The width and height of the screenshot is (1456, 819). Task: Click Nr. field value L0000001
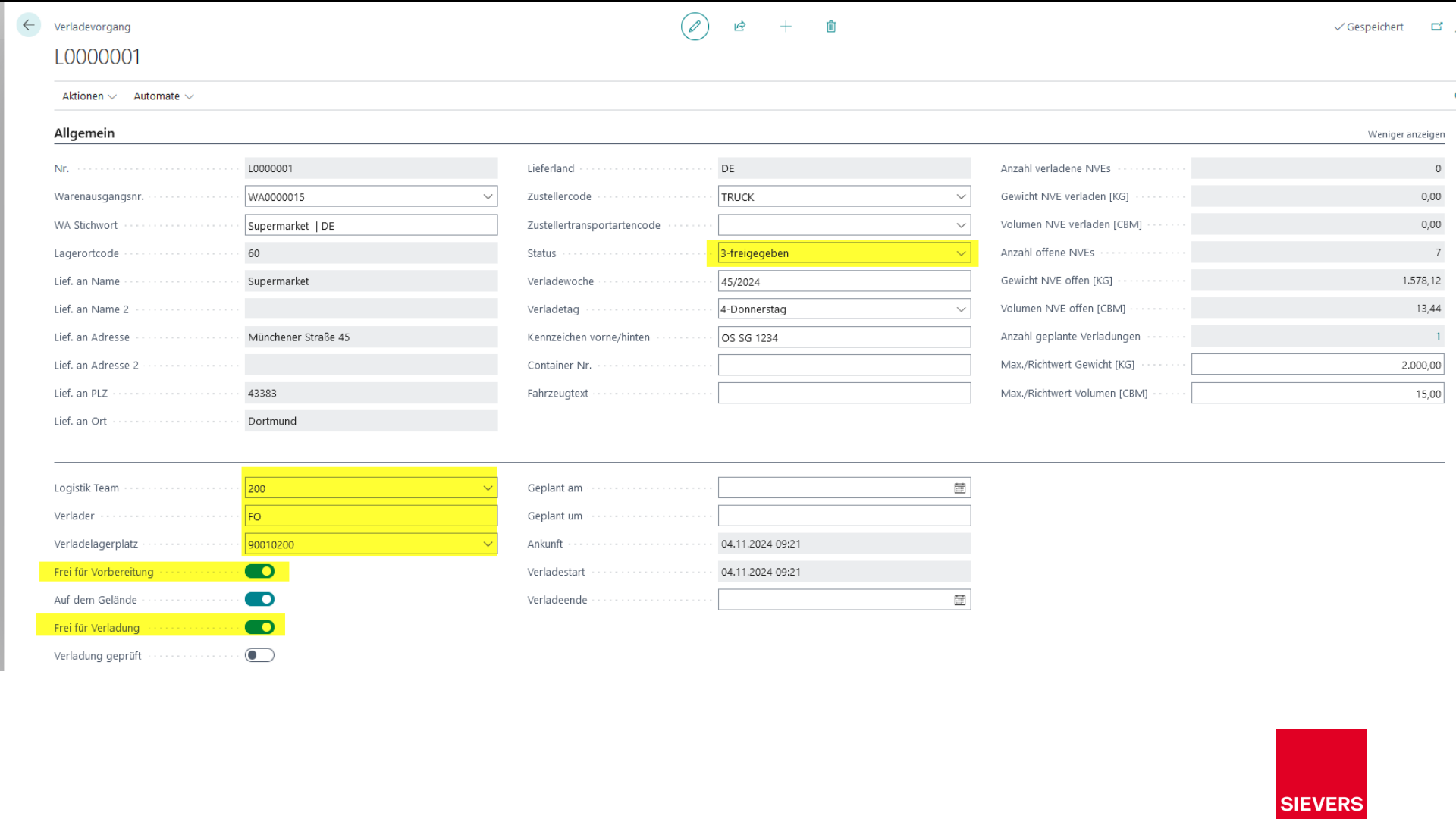(371, 168)
